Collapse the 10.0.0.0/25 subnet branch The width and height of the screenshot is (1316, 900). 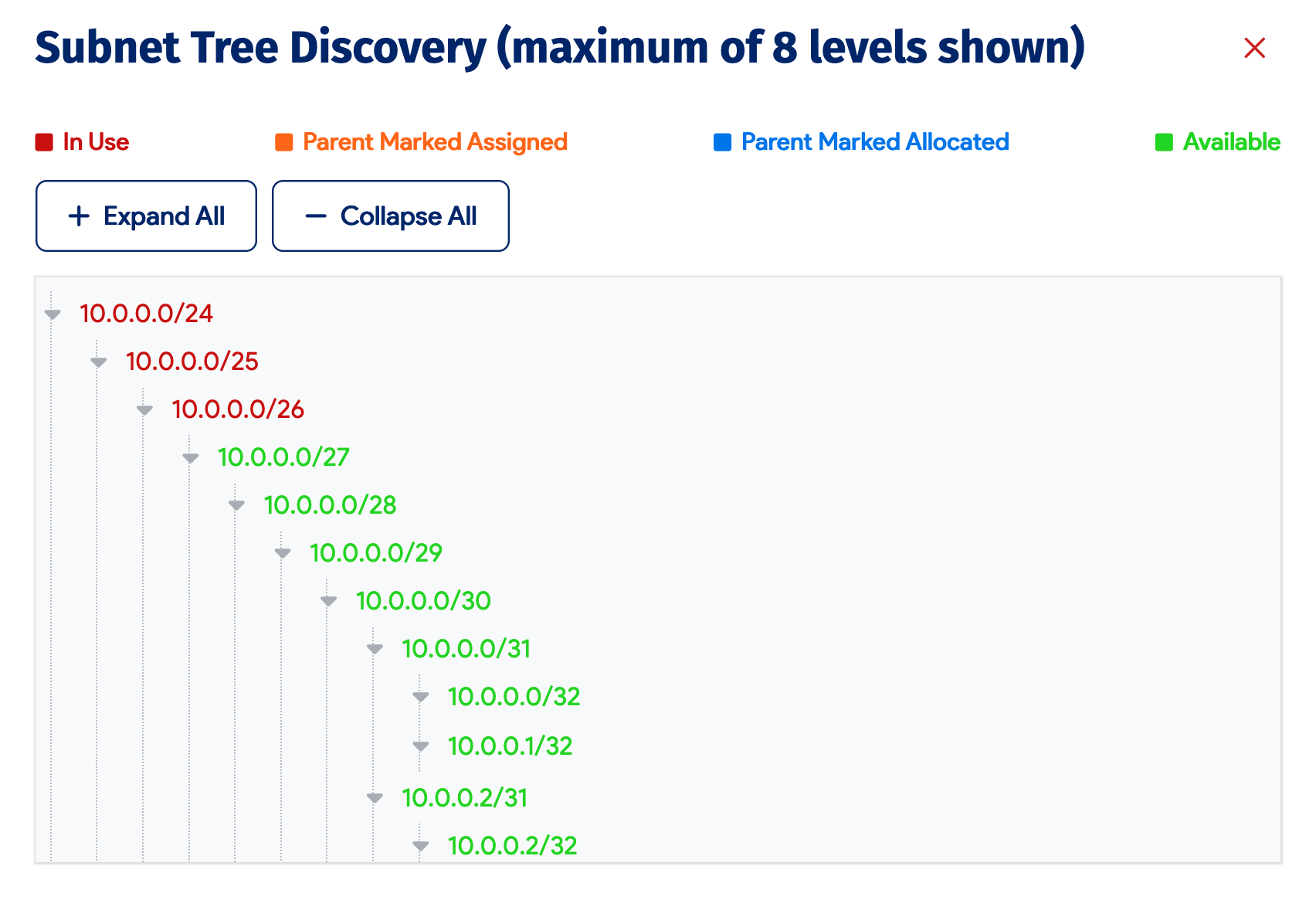[x=98, y=362]
